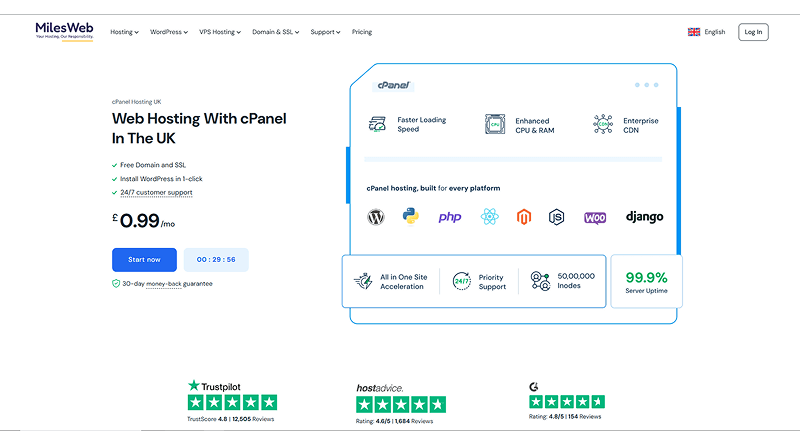Click the Node.js logo icon
This screenshot has width=800, height=445.
click(x=557, y=217)
